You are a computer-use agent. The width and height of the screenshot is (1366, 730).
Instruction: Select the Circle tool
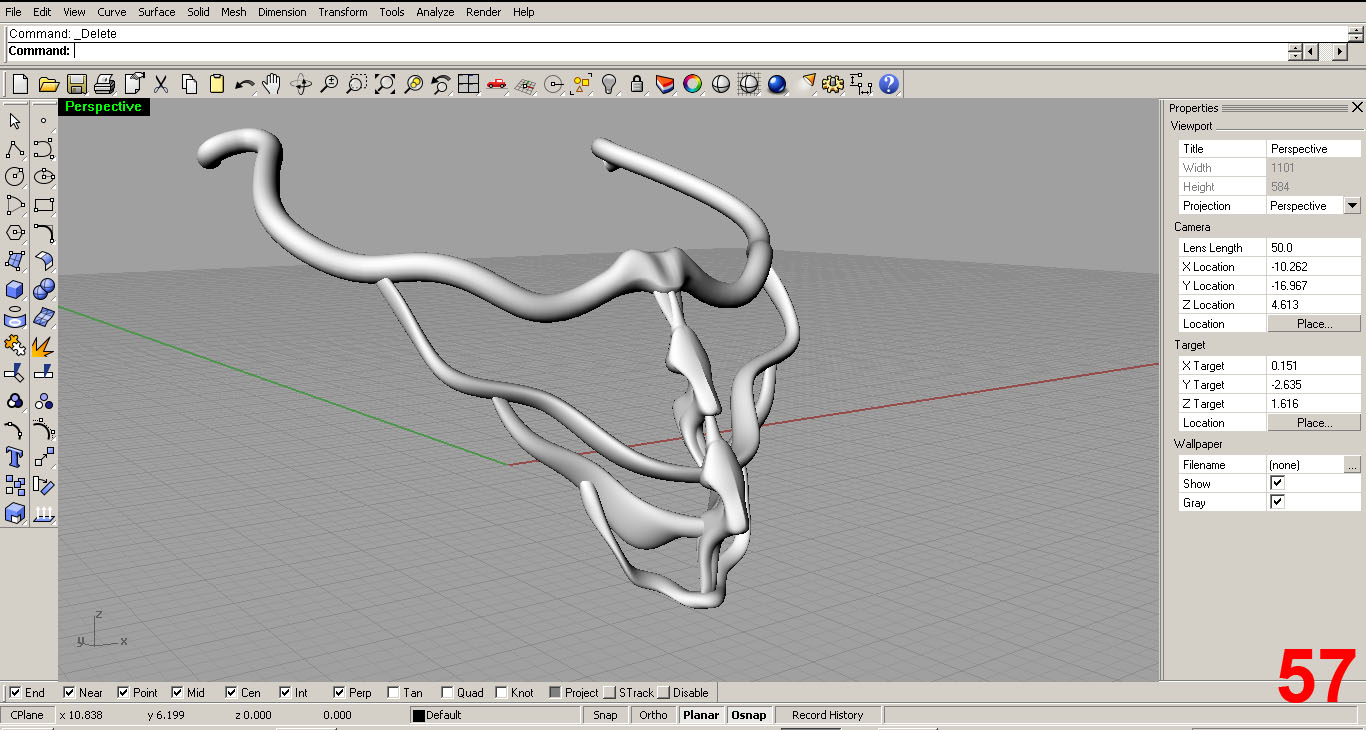click(x=15, y=177)
